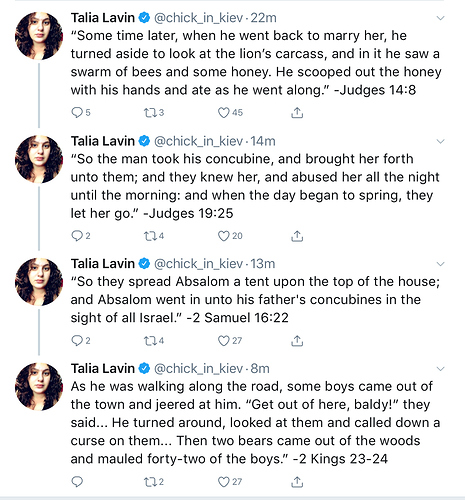The width and height of the screenshot is (465, 500).
Task: Share the Judges 14:8 tweet
Action: click(x=297, y=113)
